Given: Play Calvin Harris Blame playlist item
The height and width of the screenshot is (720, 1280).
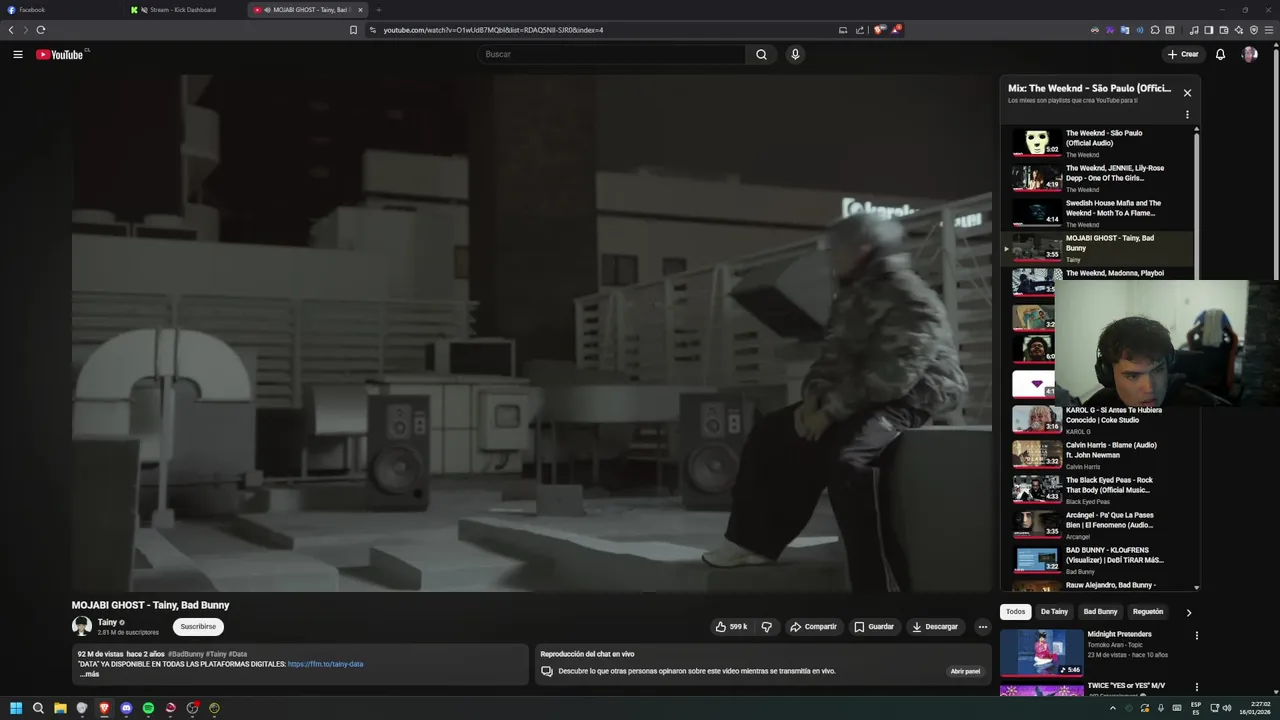Looking at the screenshot, I should [1097, 455].
